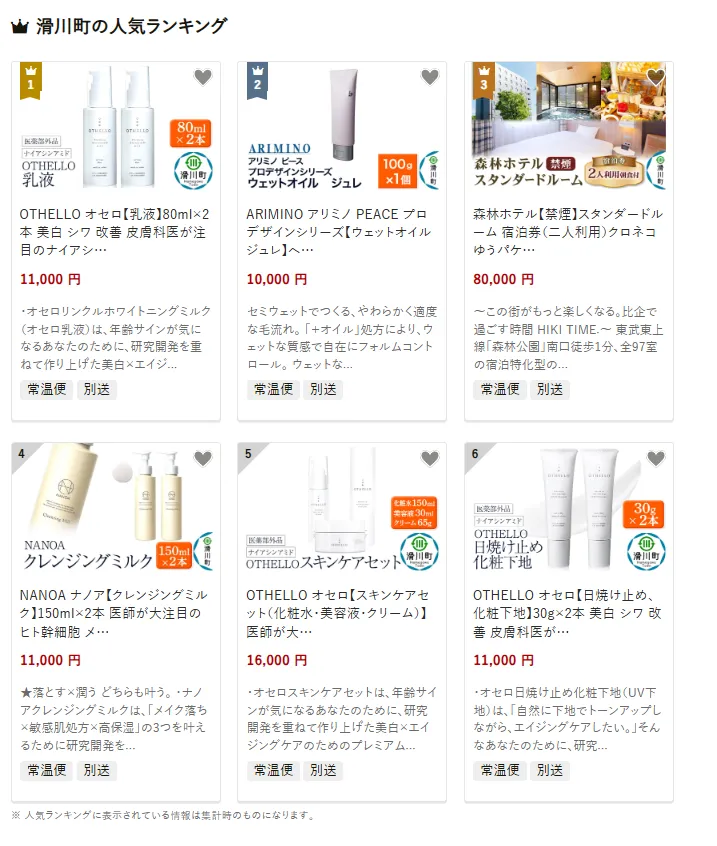The width and height of the screenshot is (717, 846).
Task: Toggle favorite heart on 森林ホテル card
Action: pos(656,77)
